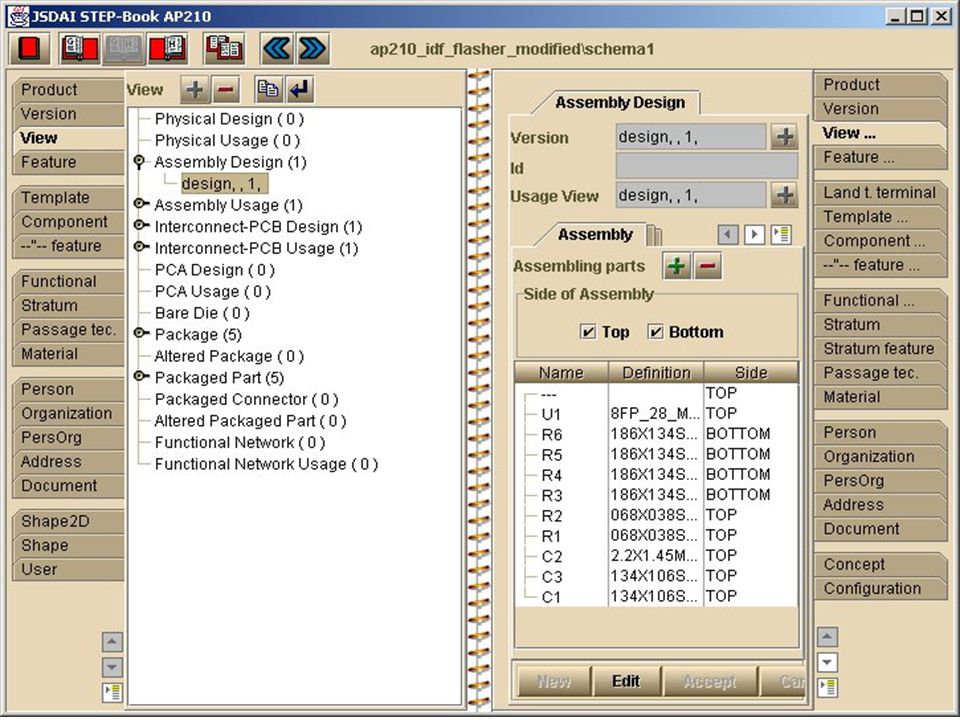Select the C2 row in assembly table

point(656,556)
